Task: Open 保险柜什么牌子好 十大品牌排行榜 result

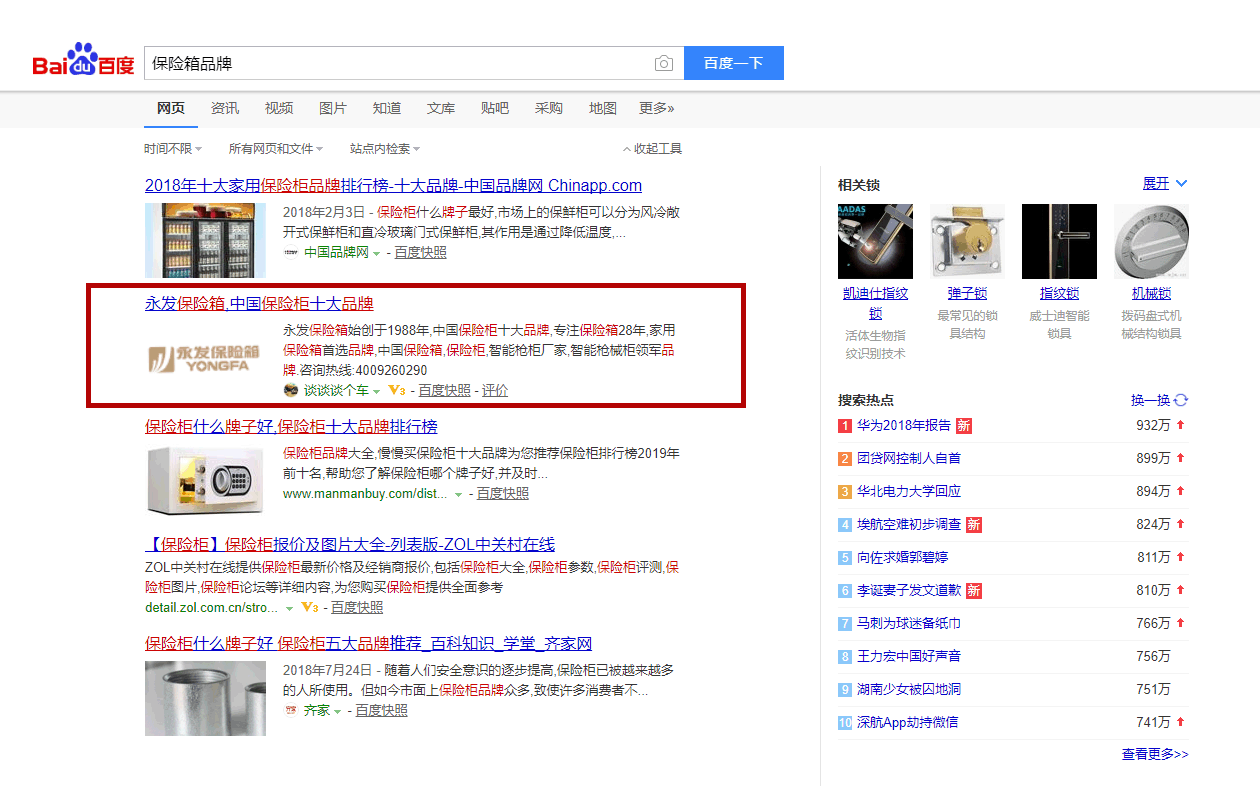Action: tap(291, 426)
